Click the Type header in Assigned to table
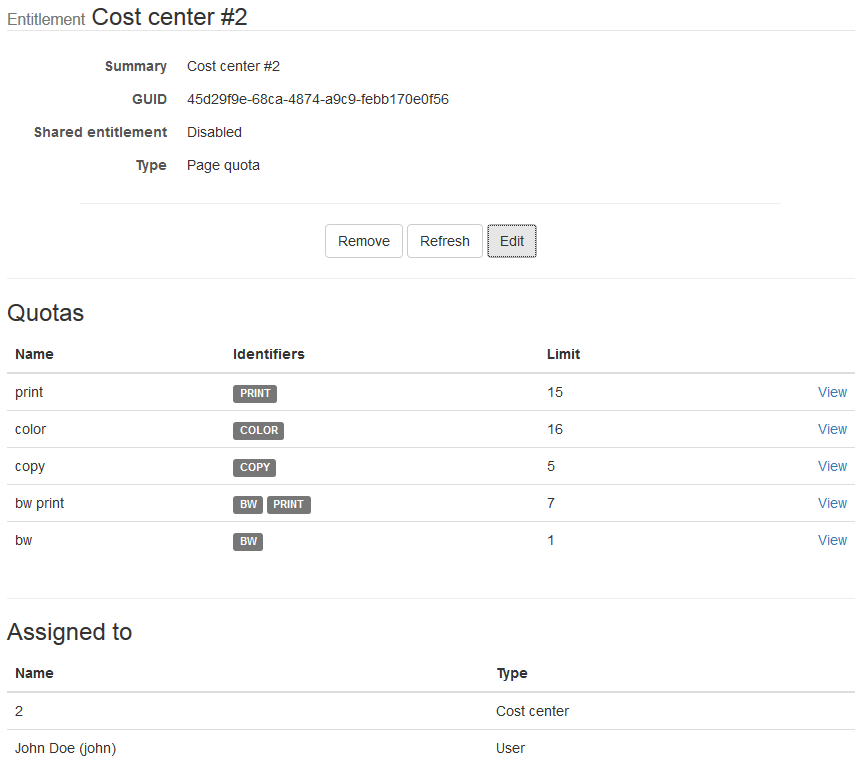The height and width of the screenshot is (766, 865). click(x=511, y=673)
